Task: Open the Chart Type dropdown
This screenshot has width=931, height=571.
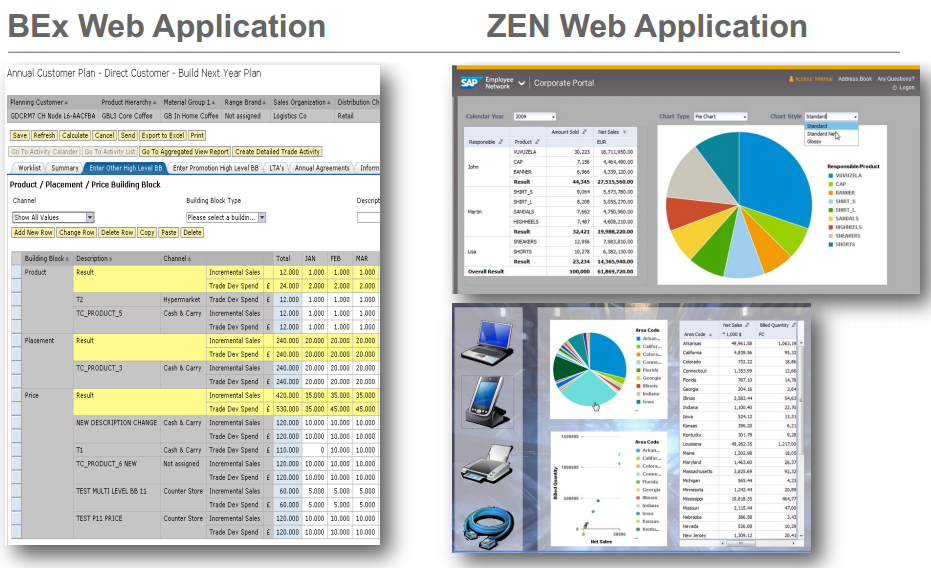Action: coord(744,117)
